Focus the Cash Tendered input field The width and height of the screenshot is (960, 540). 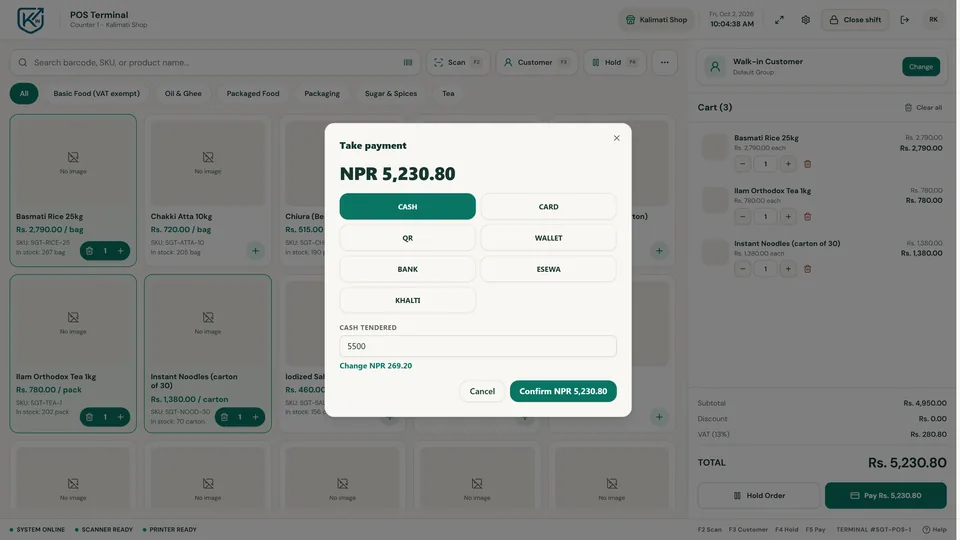coord(478,346)
